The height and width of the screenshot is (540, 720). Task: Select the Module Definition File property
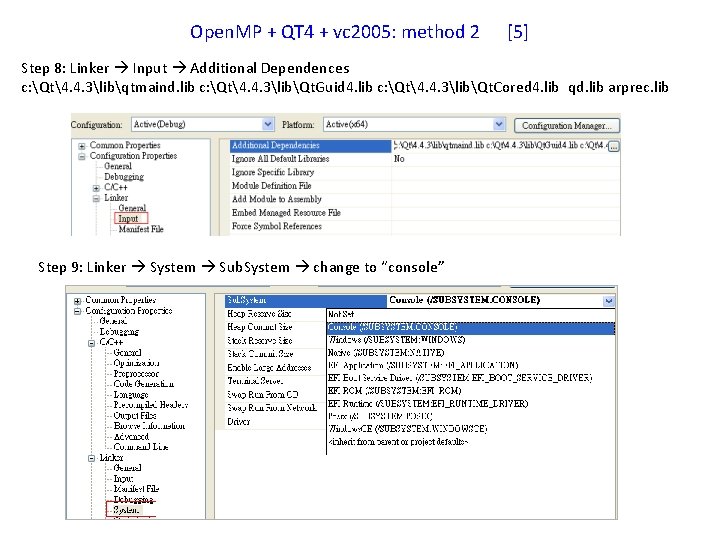tap(310, 186)
